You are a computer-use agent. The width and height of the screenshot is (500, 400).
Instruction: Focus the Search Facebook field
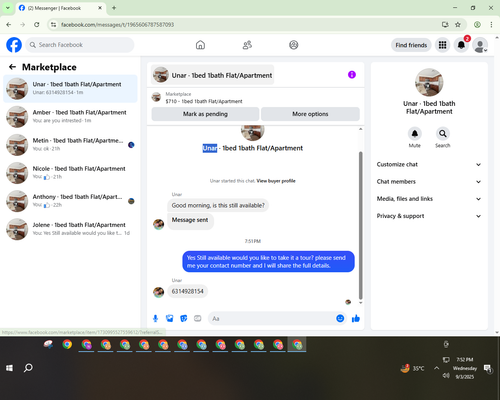pyautogui.click(x=80, y=45)
